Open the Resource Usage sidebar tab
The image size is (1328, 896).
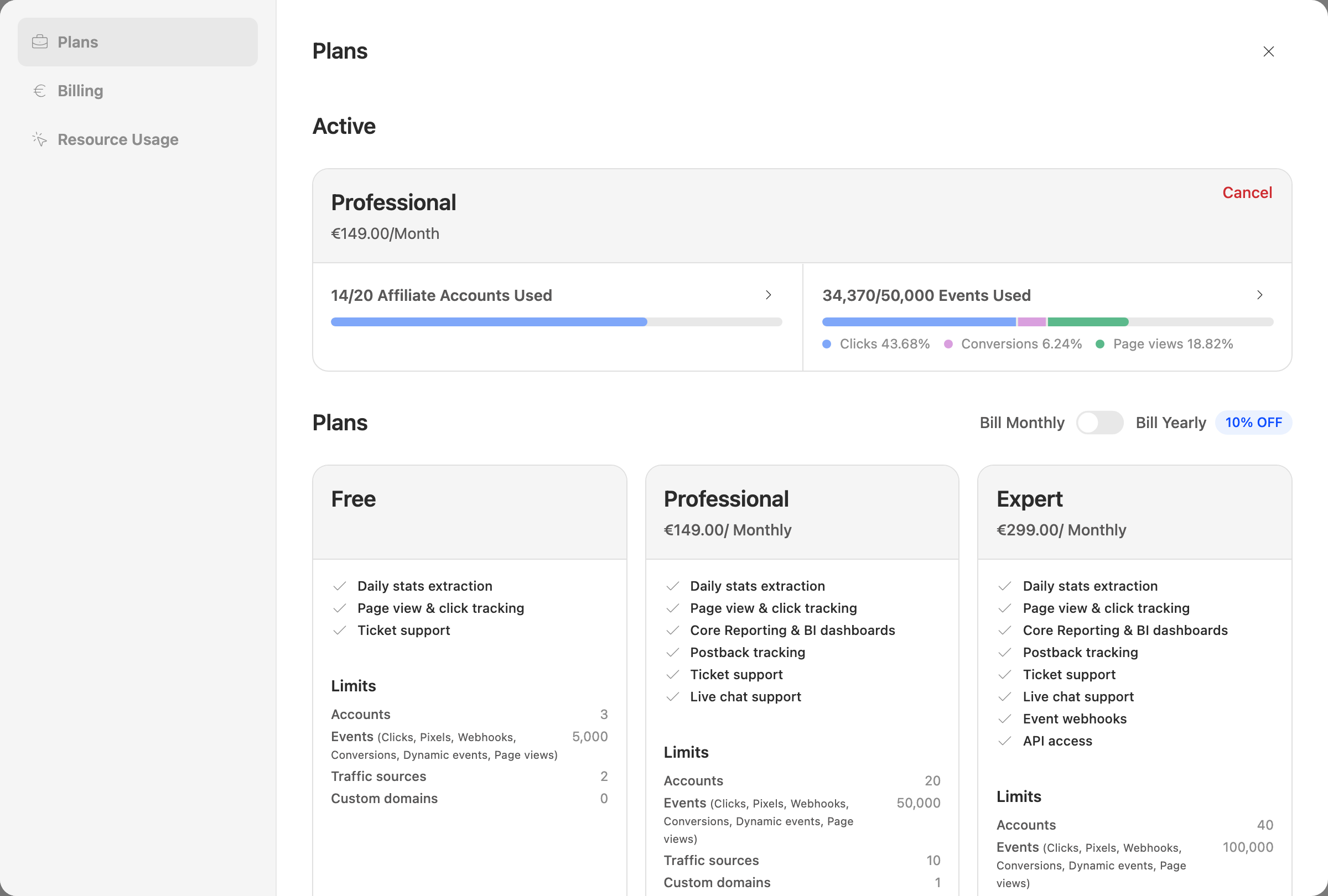click(x=137, y=139)
